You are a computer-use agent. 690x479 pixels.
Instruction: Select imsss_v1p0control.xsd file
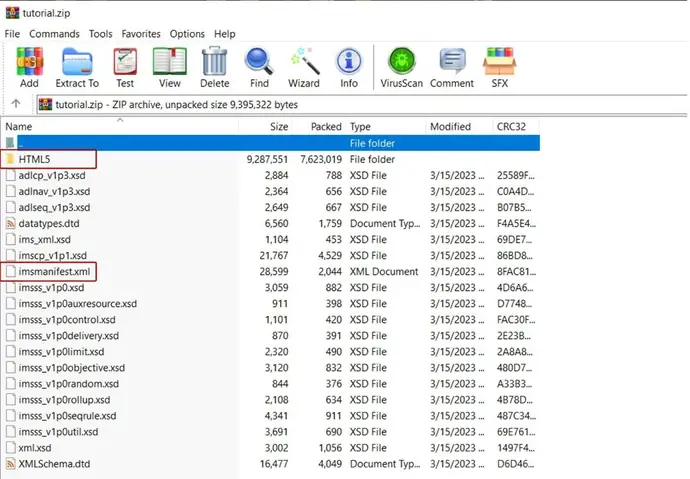tap(67, 319)
